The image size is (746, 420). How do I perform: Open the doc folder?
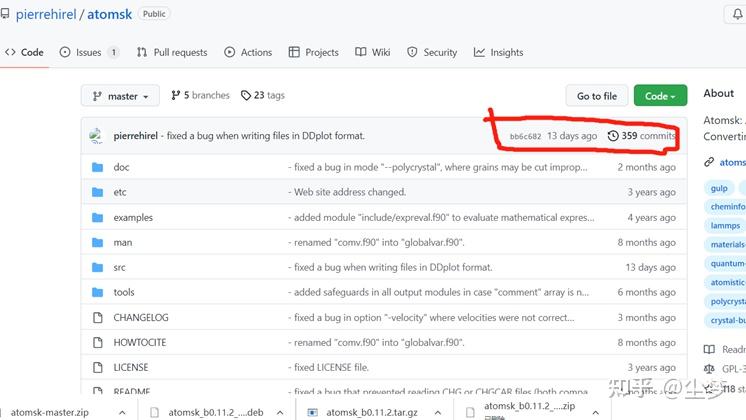coord(121,167)
